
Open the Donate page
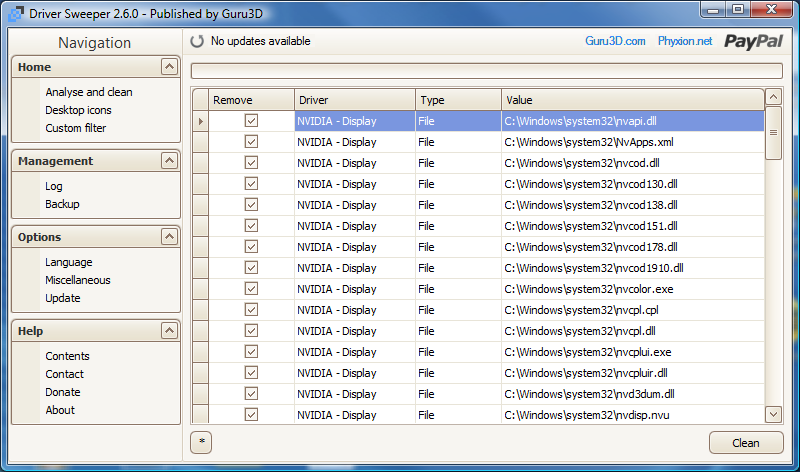point(63,392)
